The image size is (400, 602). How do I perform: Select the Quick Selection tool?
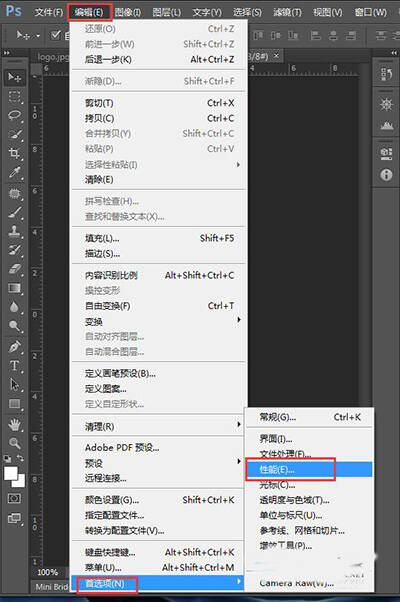(14, 134)
